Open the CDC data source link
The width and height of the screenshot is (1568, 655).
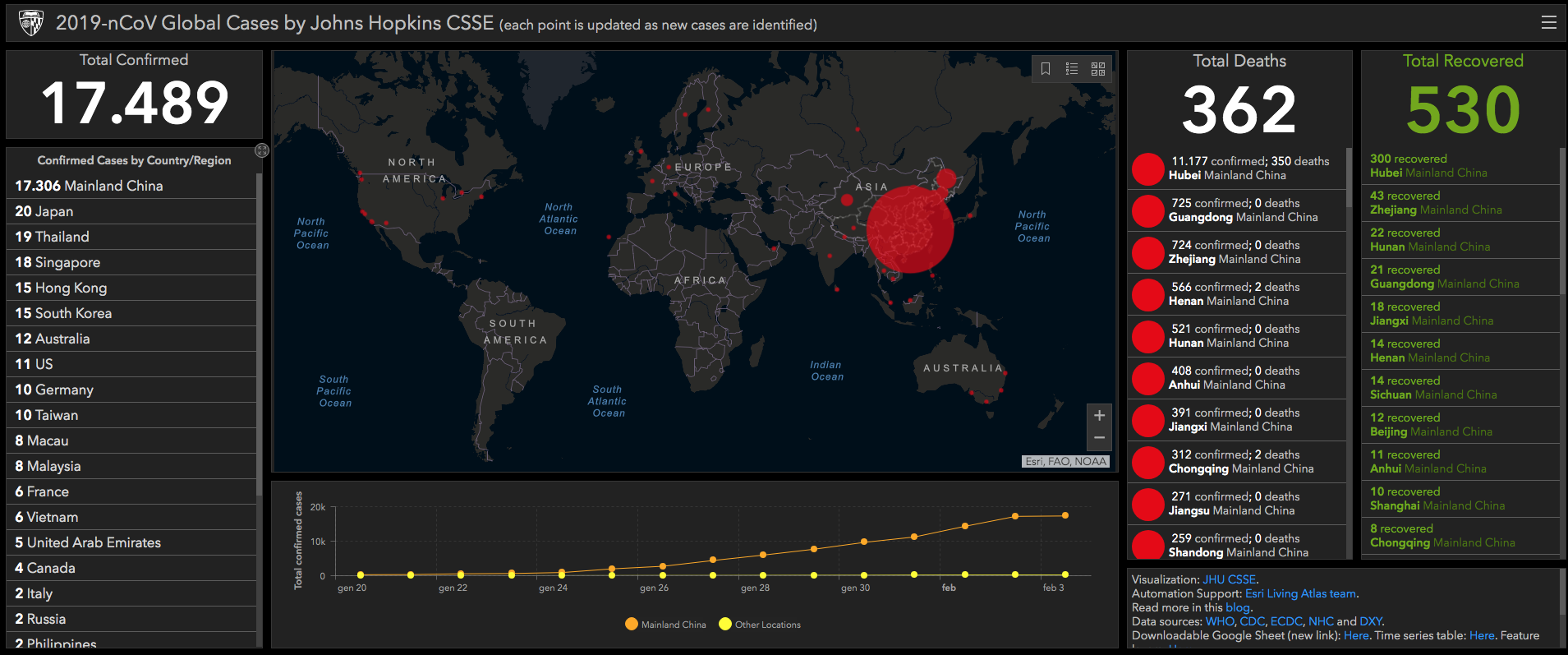[1252, 621]
